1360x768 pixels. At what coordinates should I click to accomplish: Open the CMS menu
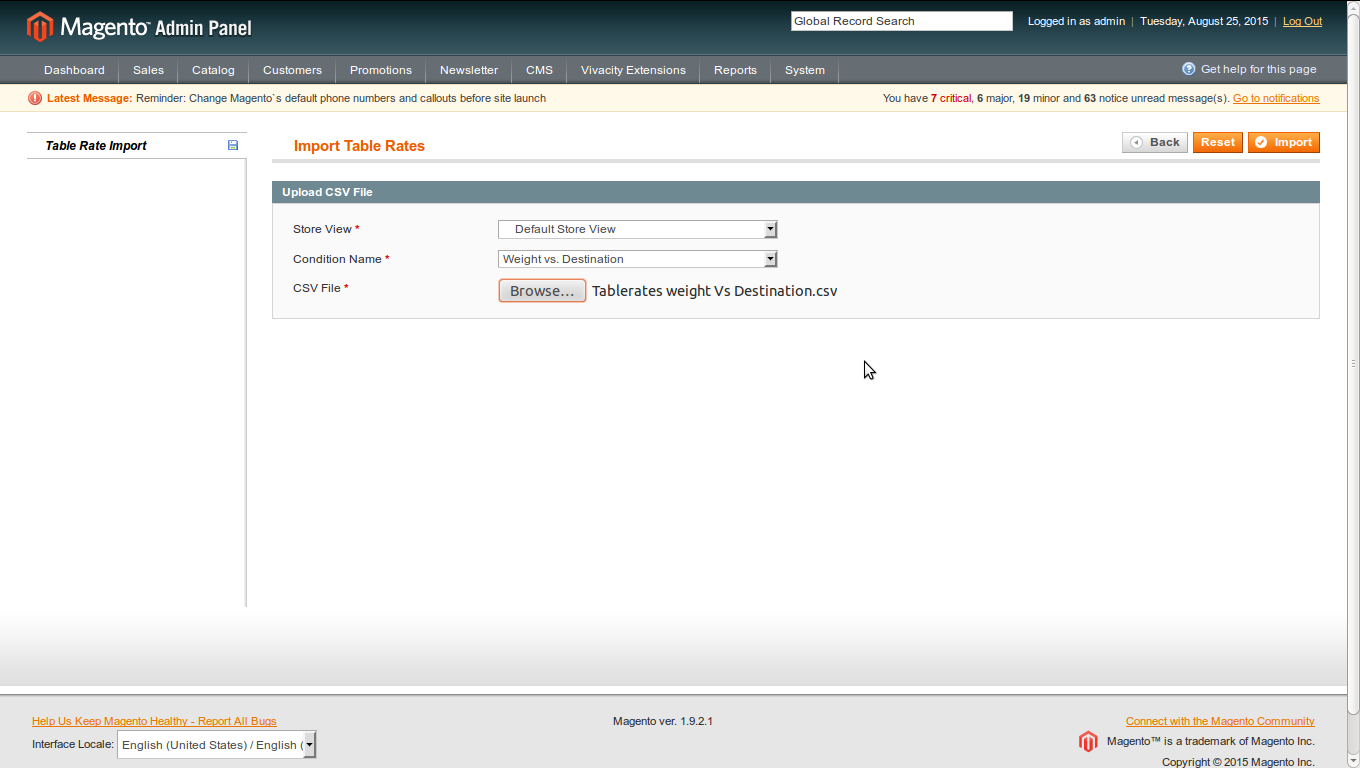(x=539, y=70)
